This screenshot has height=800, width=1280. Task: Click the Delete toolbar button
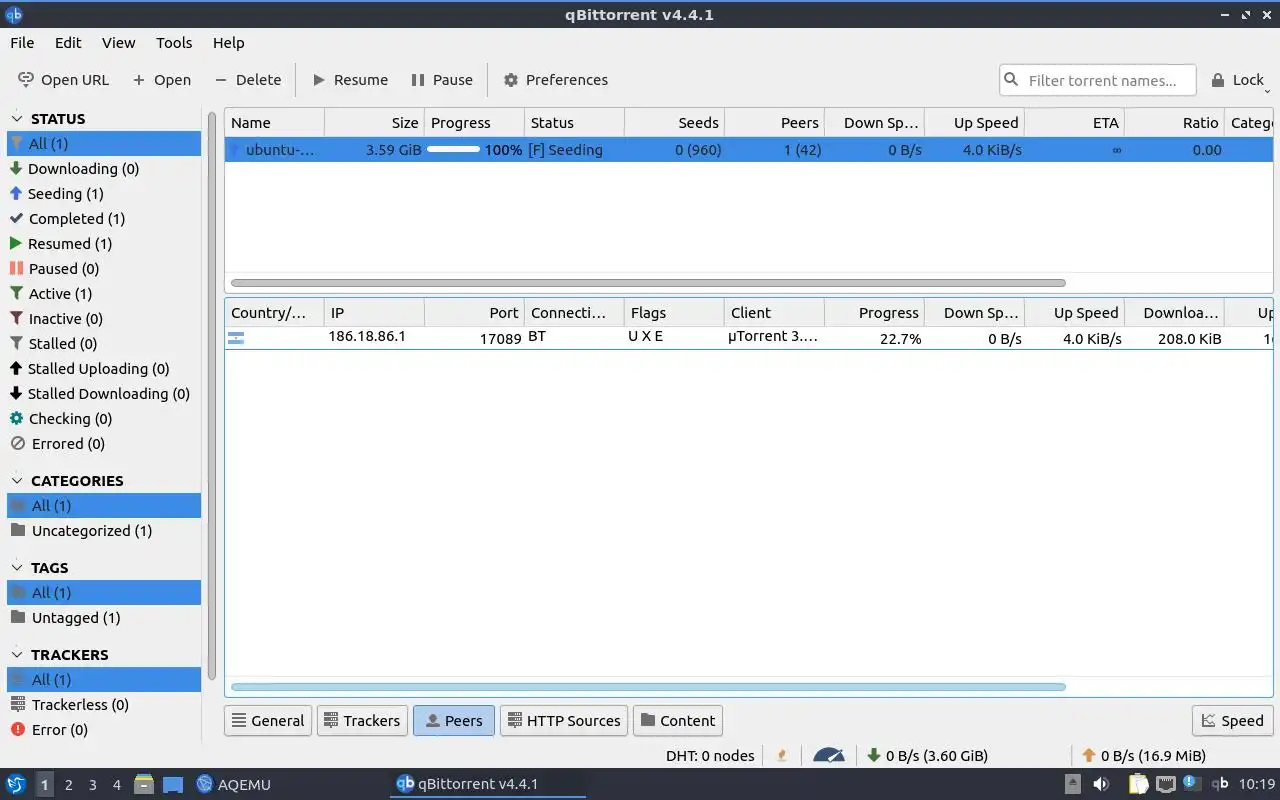click(248, 80)
